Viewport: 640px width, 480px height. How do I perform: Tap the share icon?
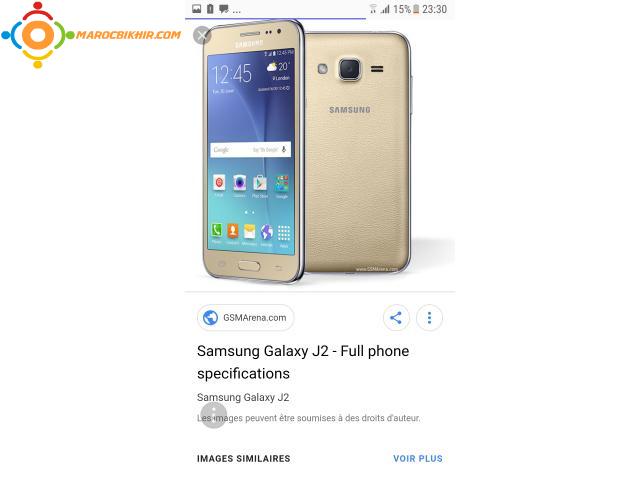[x=396, y=318]
